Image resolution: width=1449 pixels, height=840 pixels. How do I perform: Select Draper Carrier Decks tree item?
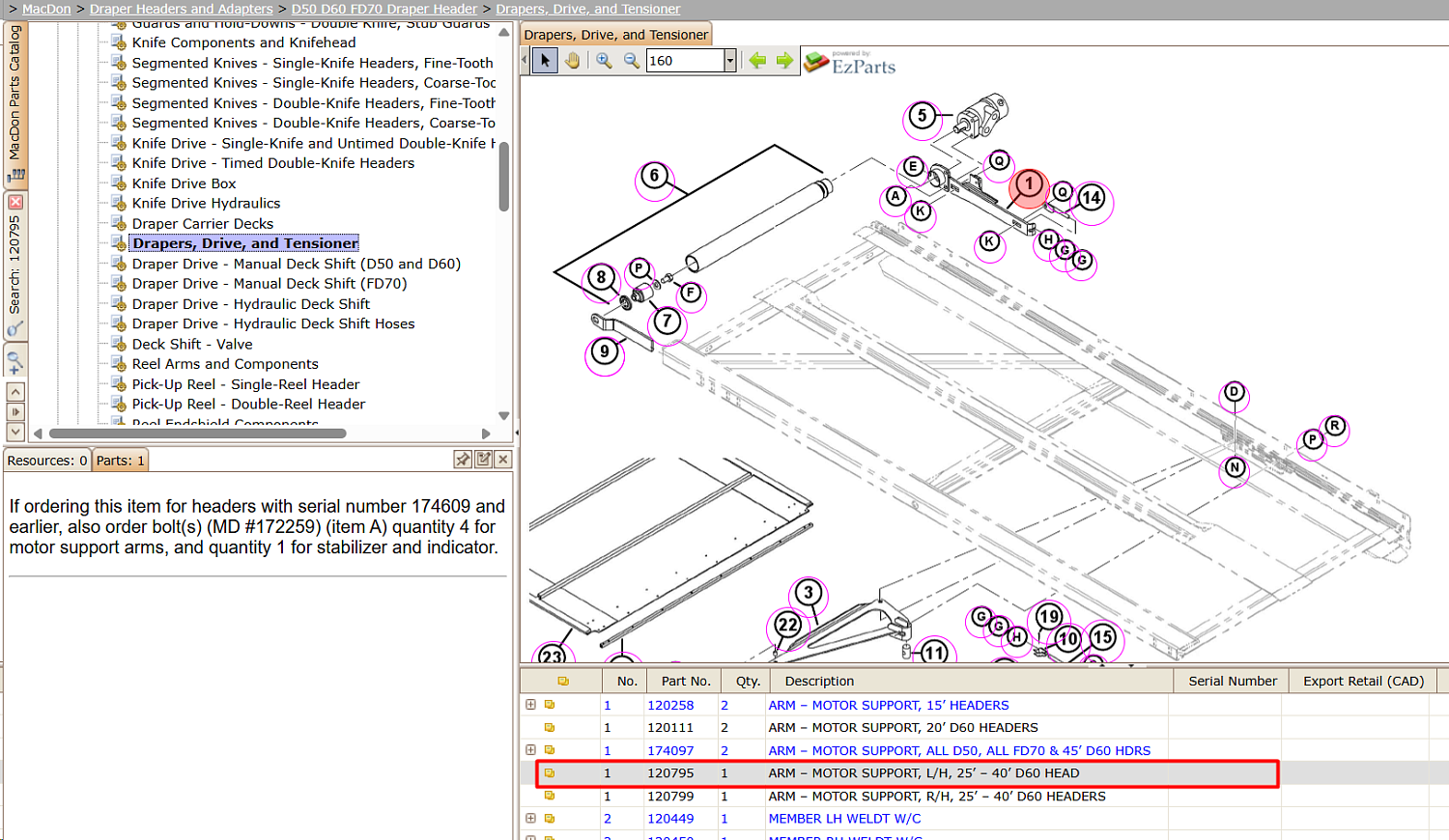[203, 224]
